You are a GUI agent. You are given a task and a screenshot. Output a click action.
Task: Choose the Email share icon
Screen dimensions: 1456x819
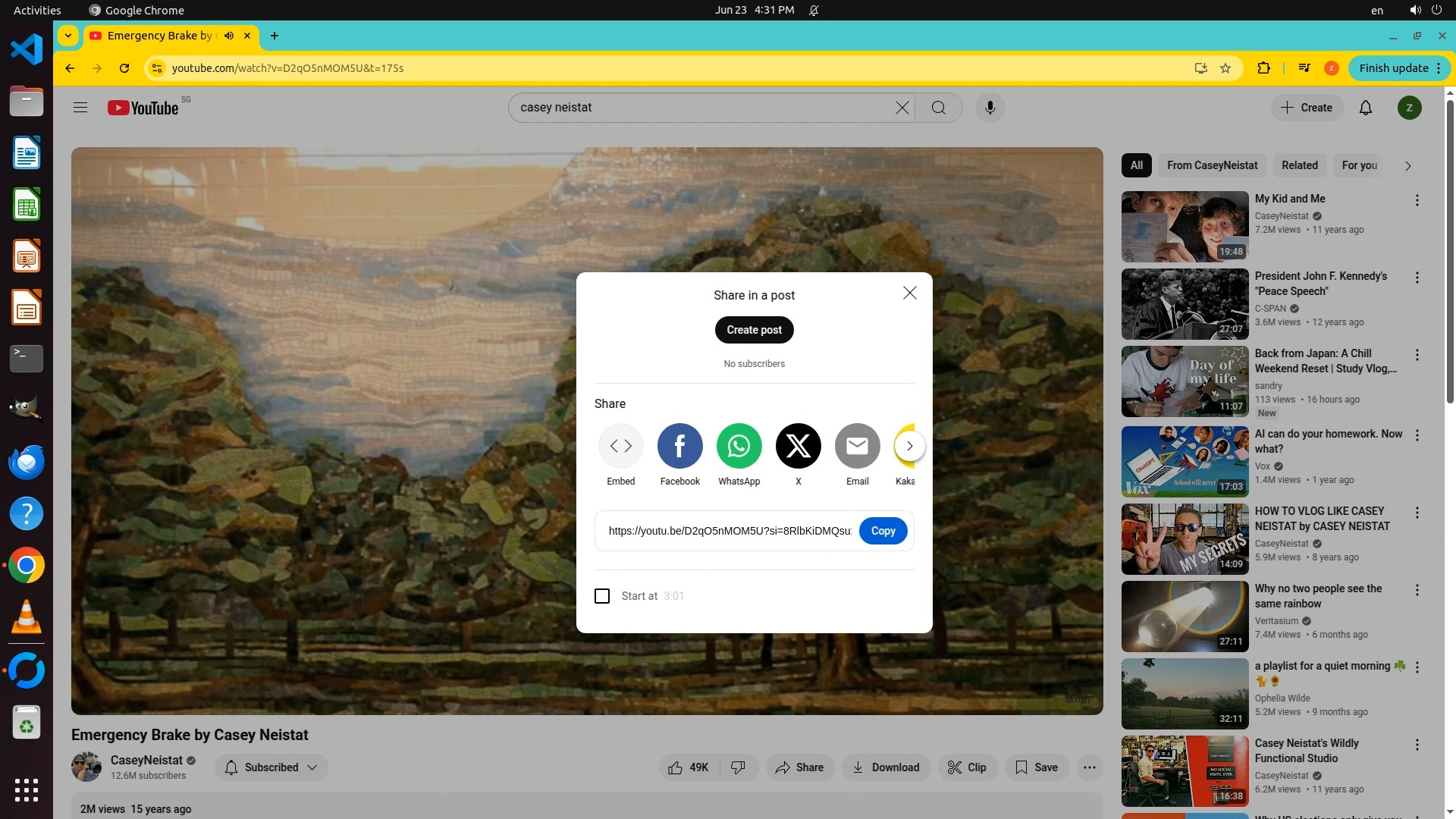coord(857,446)
